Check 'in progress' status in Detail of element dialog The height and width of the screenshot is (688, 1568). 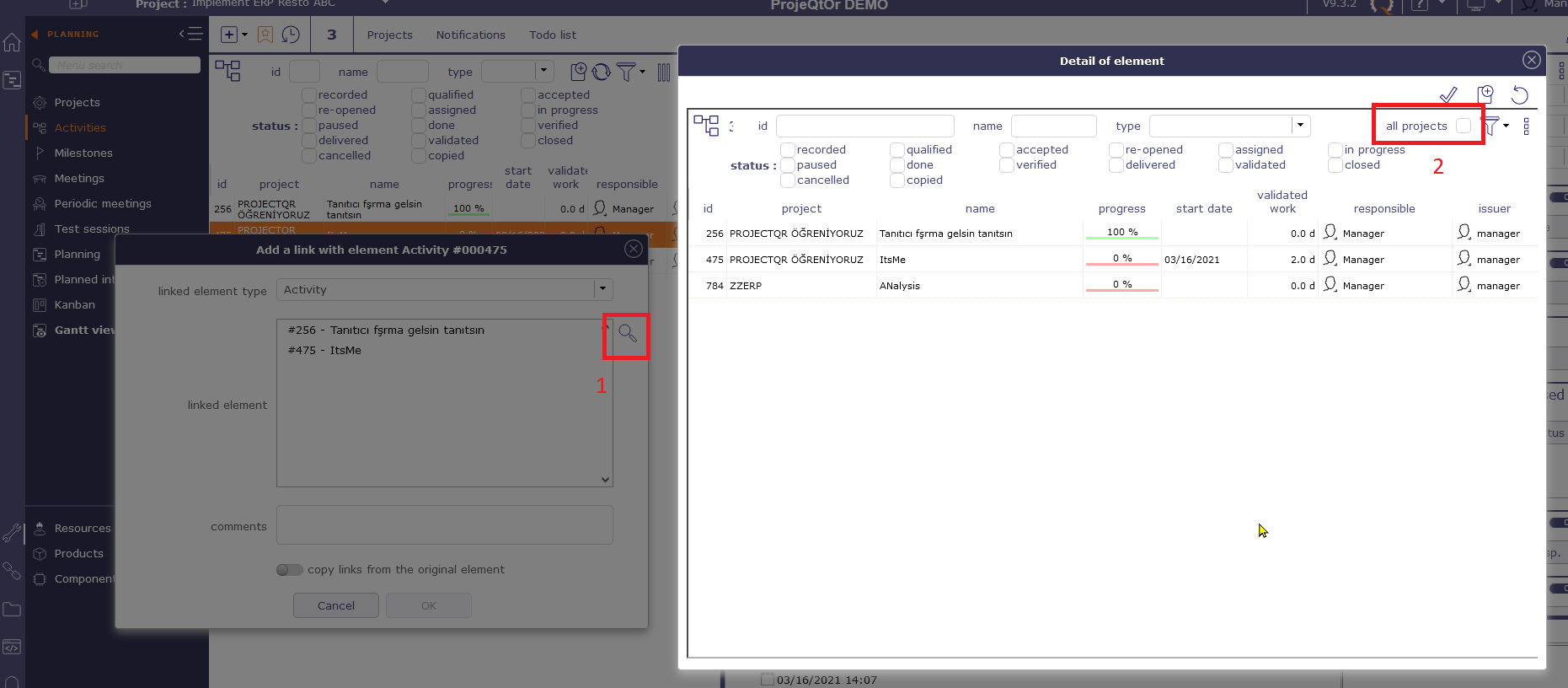coord(1335,150)
